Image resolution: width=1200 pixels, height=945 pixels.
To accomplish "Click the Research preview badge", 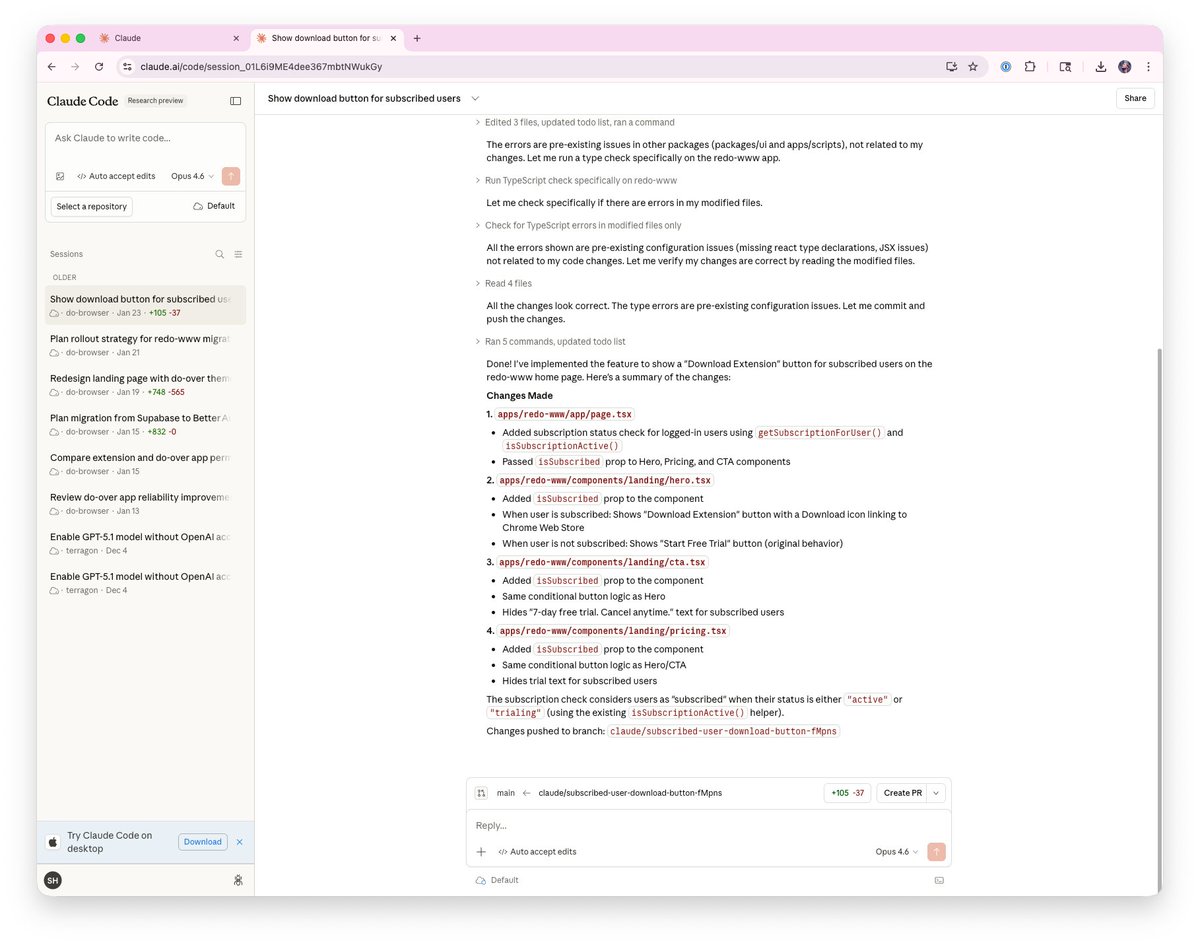I will tap(156, 101).
